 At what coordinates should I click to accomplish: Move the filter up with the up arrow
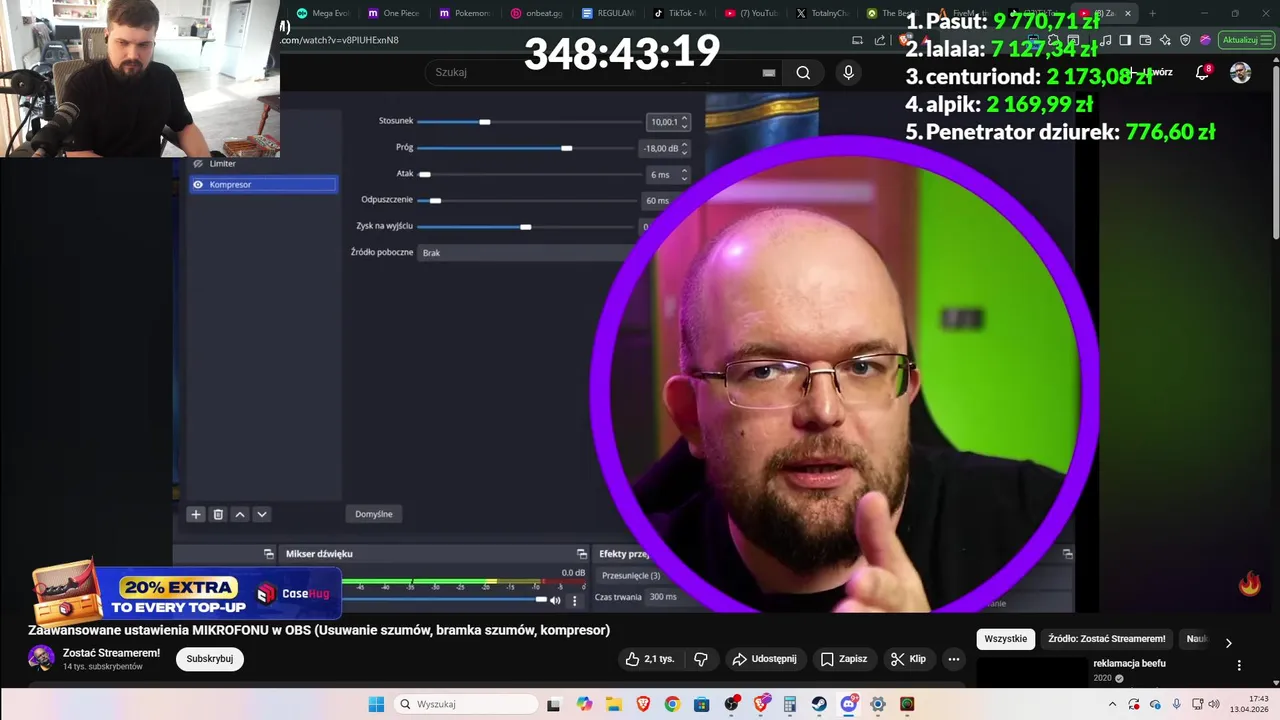[x=240, y=514]
